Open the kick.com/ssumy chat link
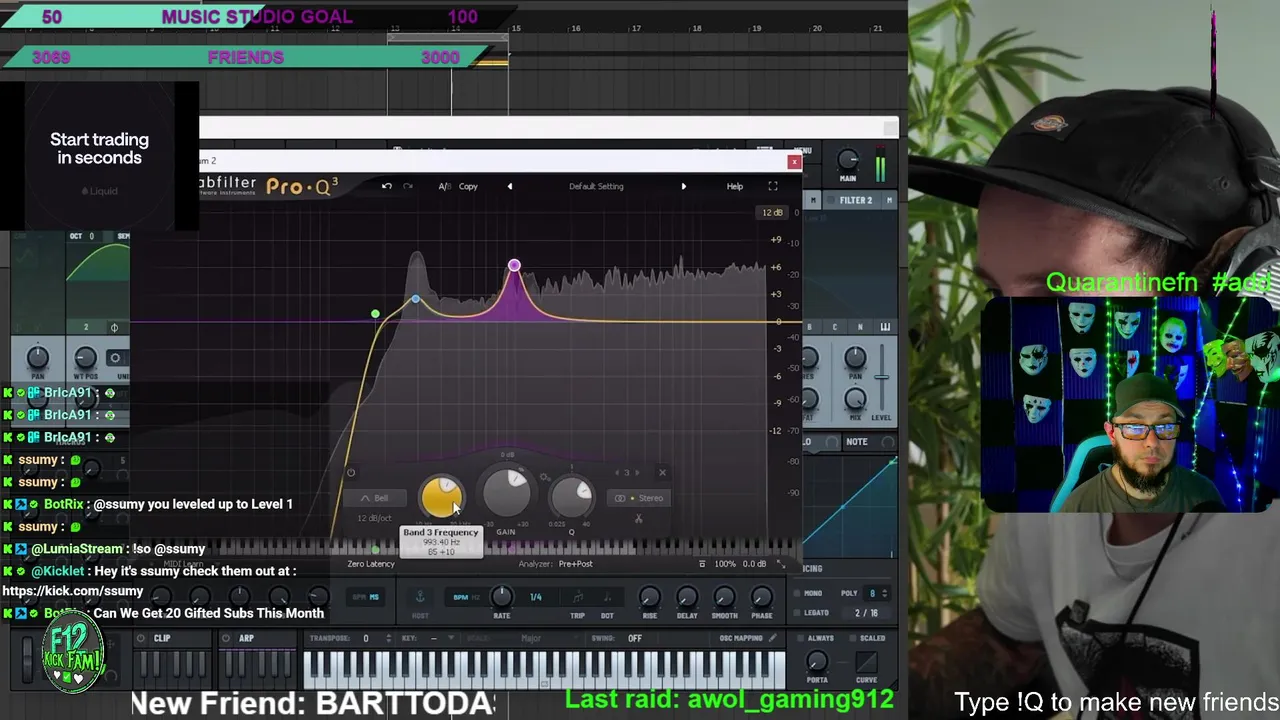 tap(73, 591)
